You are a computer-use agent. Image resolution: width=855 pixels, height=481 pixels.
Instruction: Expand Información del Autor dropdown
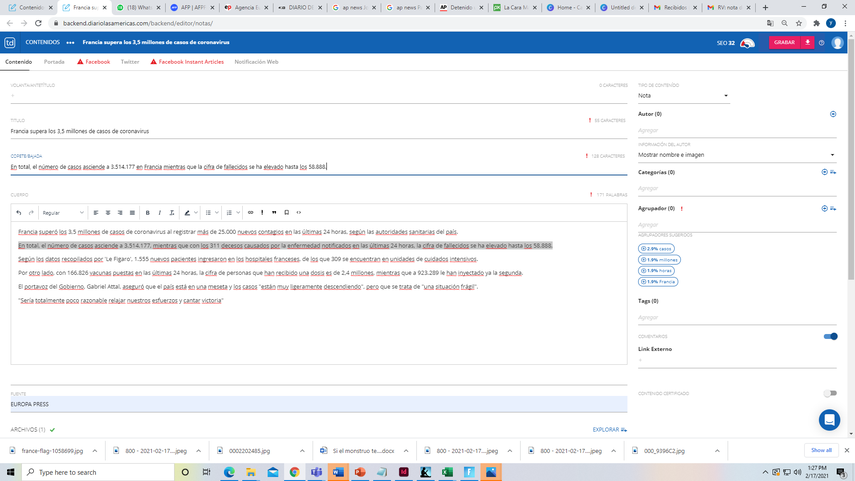tap(736, 155)
